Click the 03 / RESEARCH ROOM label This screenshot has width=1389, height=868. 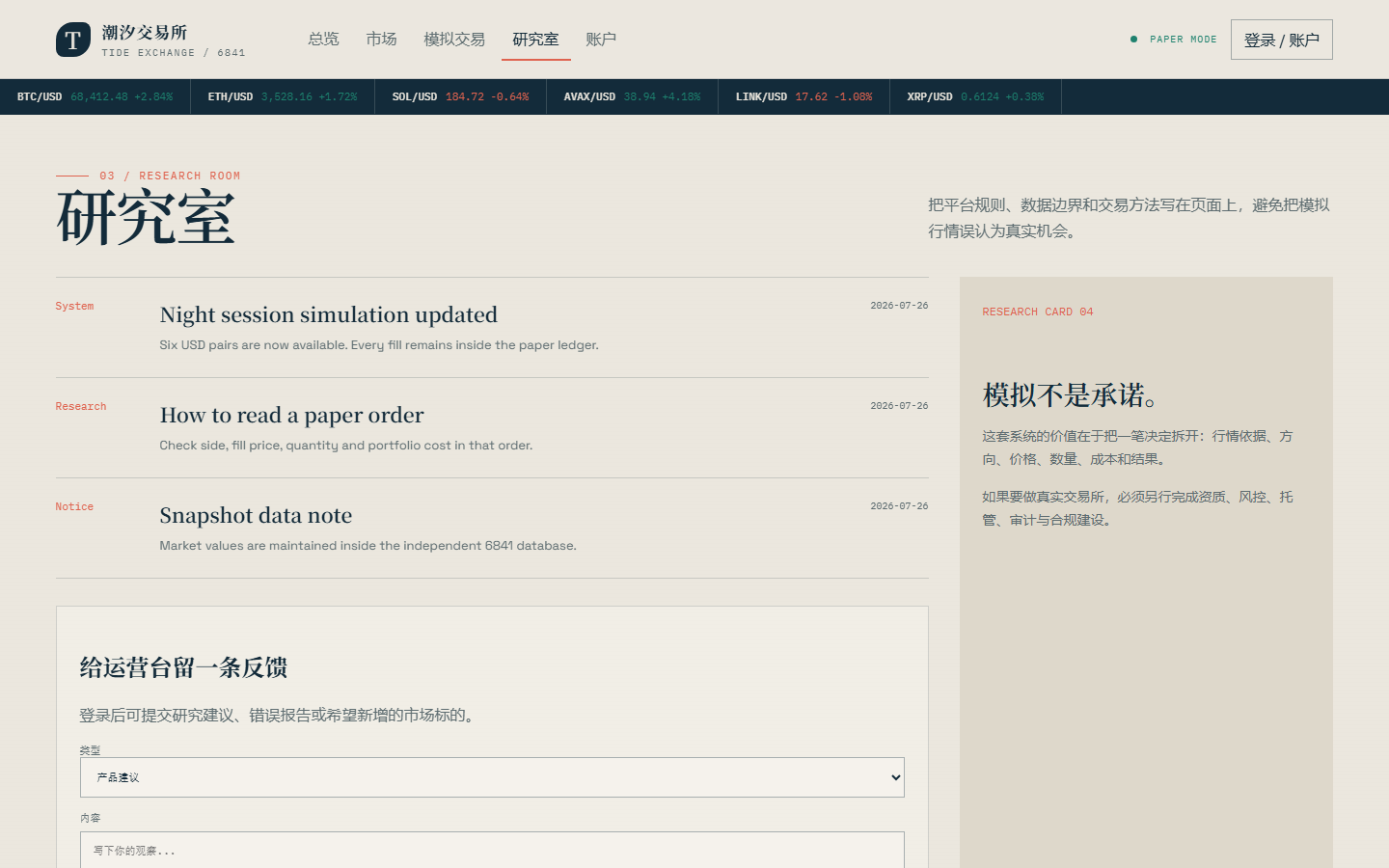(x=170, y=176)
